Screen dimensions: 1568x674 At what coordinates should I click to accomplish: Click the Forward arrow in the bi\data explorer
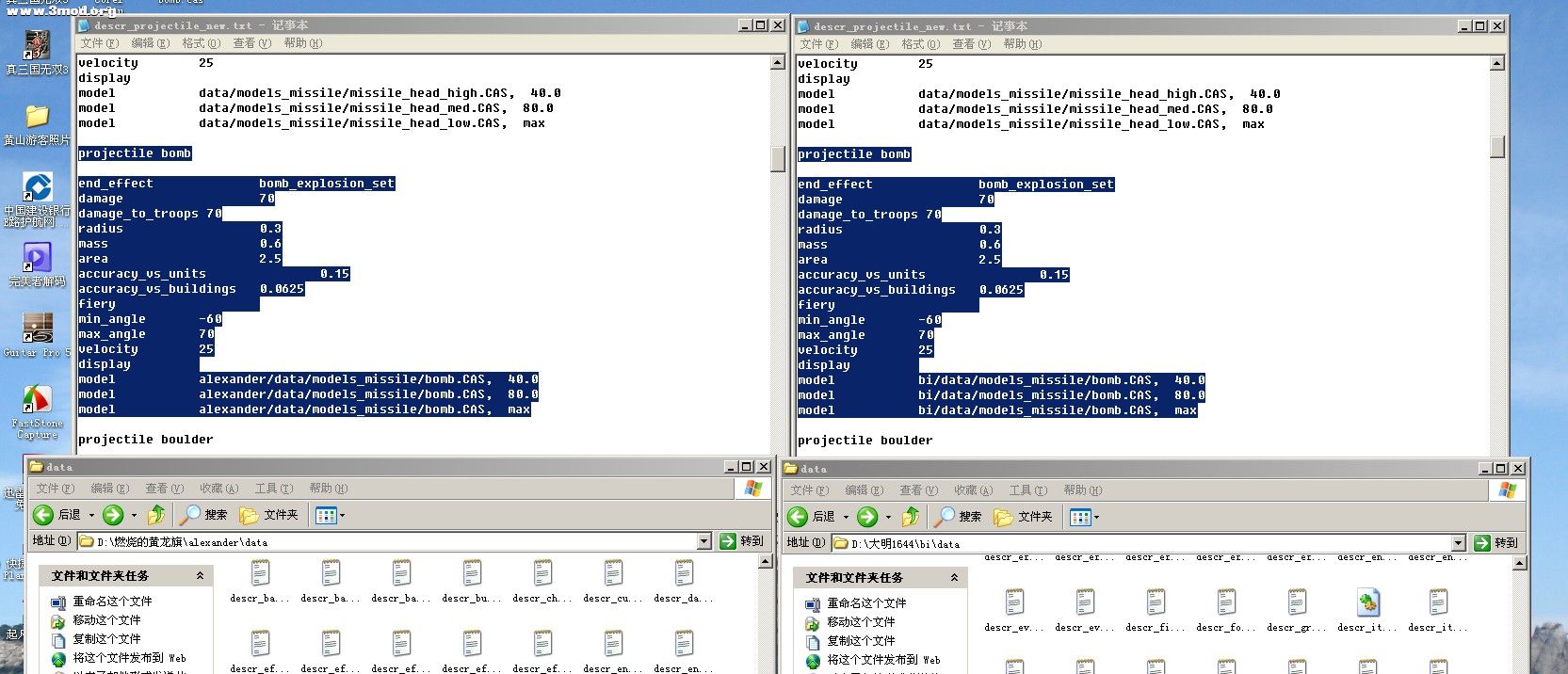[868, 517]
